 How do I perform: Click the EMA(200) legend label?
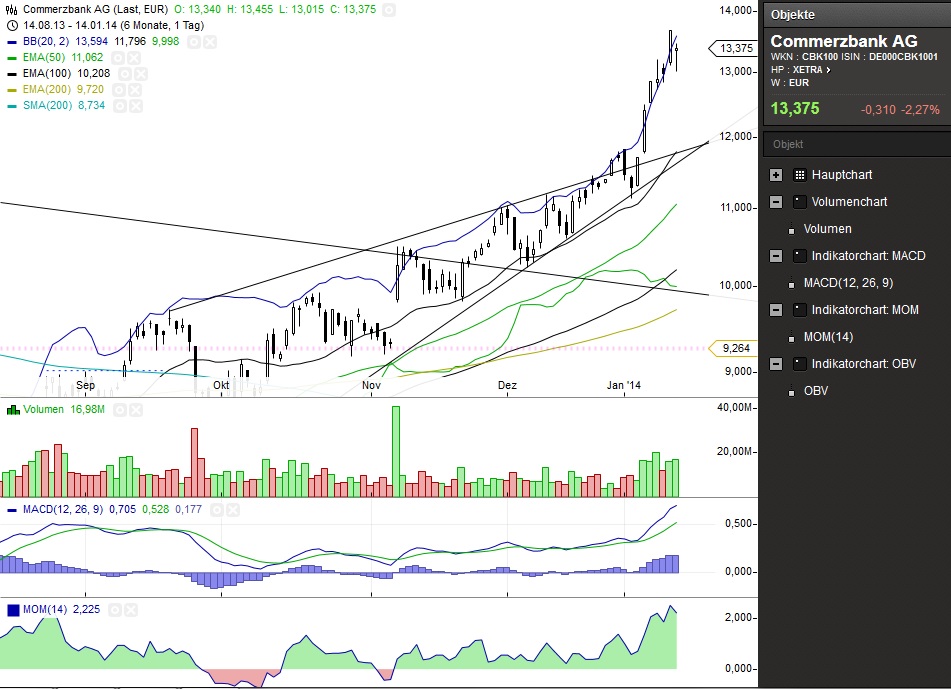[47, 90]
